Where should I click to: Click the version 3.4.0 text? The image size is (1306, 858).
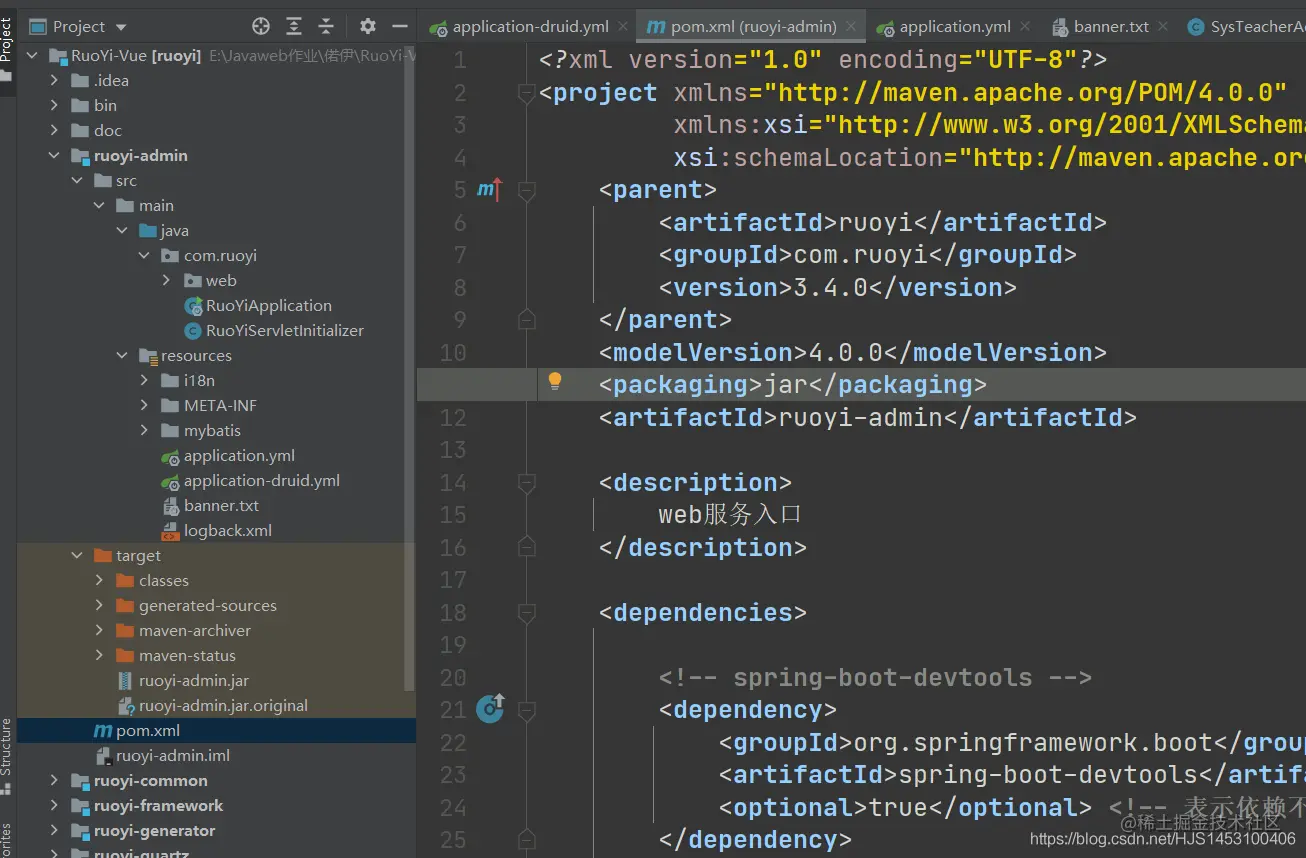pyautogui.click(x=837, y=288)
